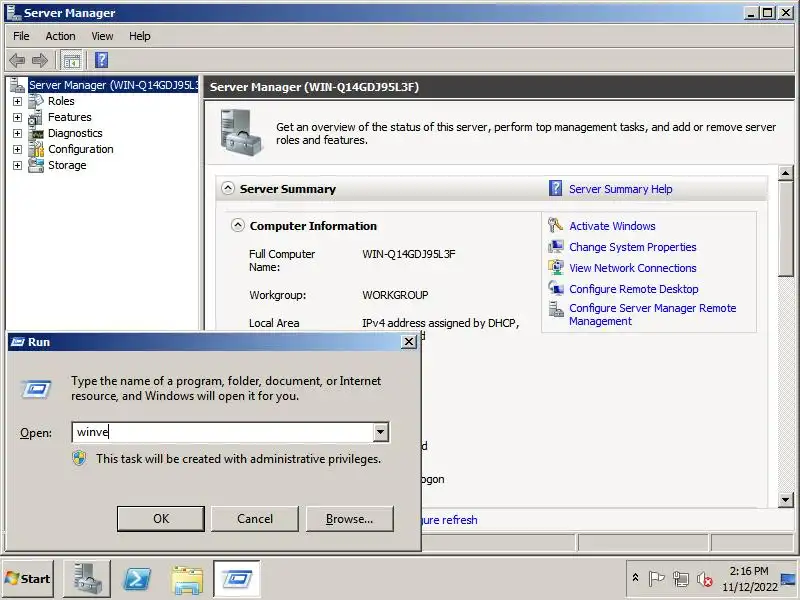Click the Change System Properties link

pyautogui.click(x=633, y=247)
